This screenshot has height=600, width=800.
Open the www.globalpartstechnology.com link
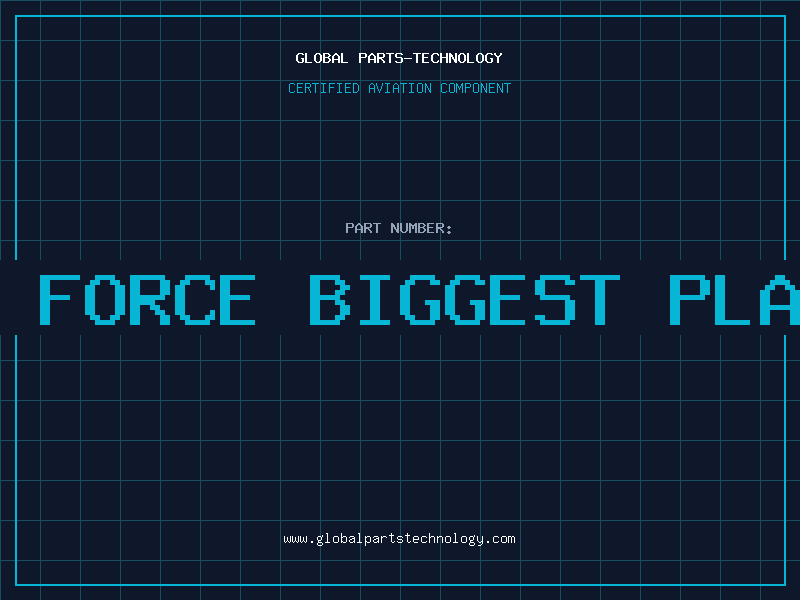(x=399, y=539)
